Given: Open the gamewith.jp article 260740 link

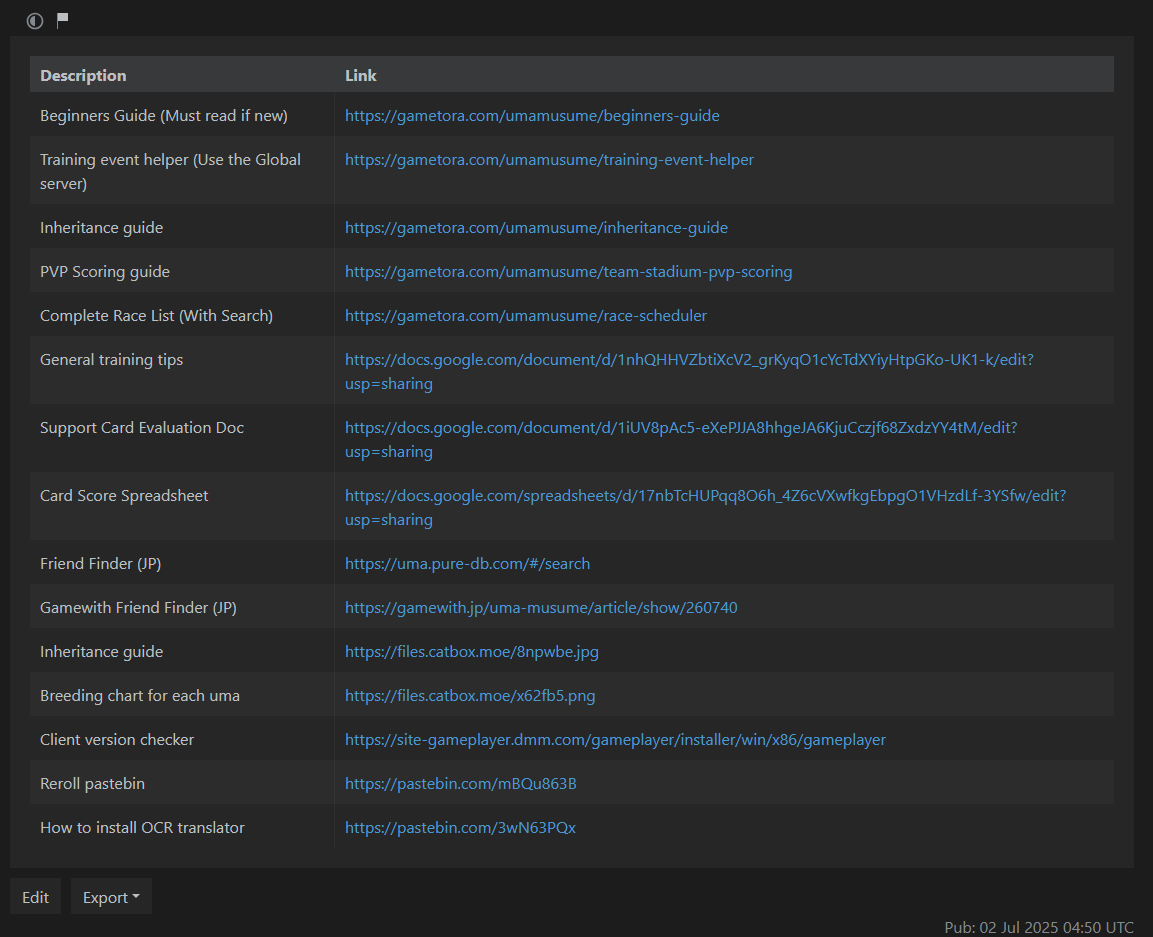Looking at the screenshot, I should 540,608.
